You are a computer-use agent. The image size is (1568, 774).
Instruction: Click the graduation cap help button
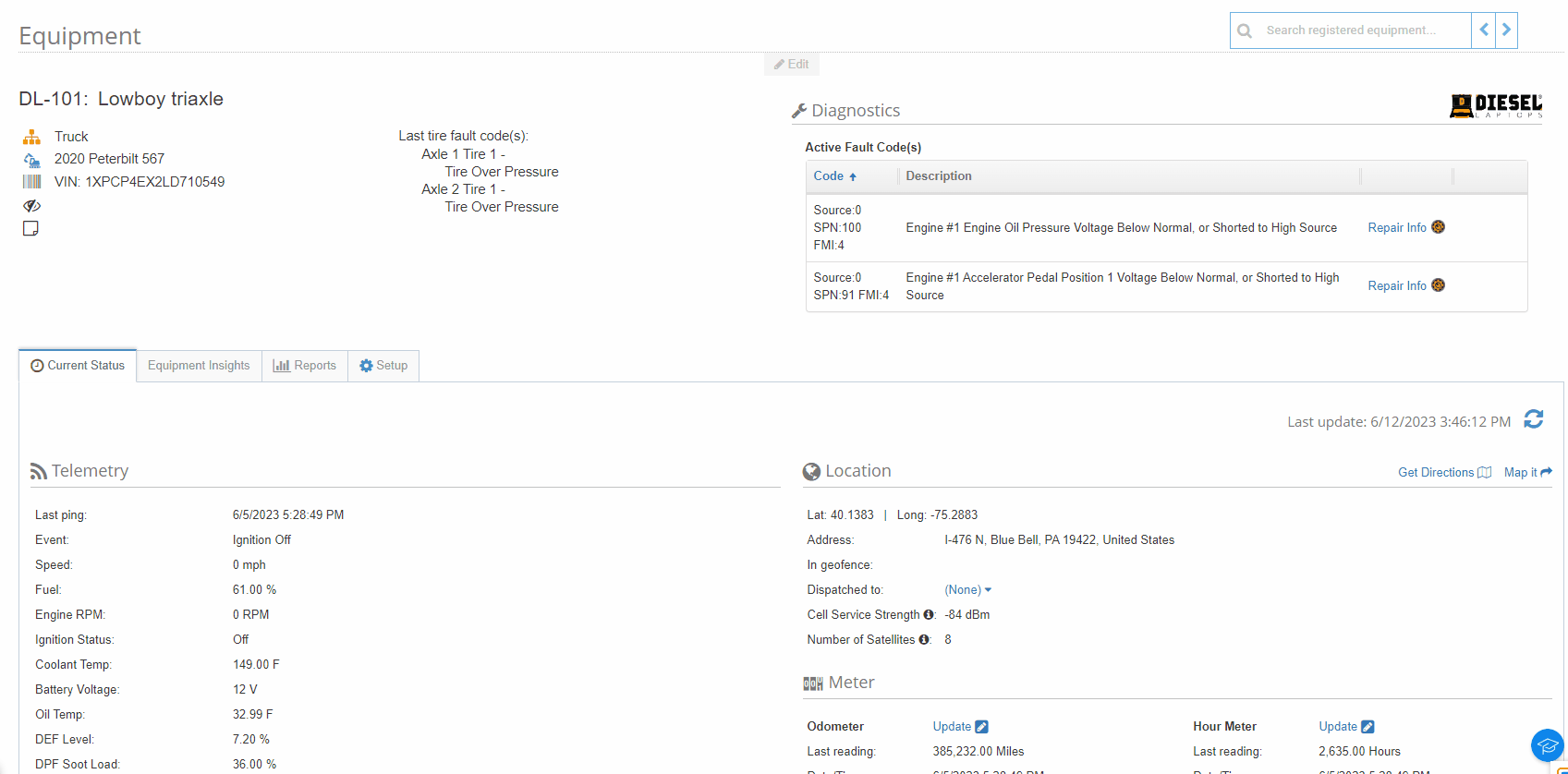click(1547, 745)
